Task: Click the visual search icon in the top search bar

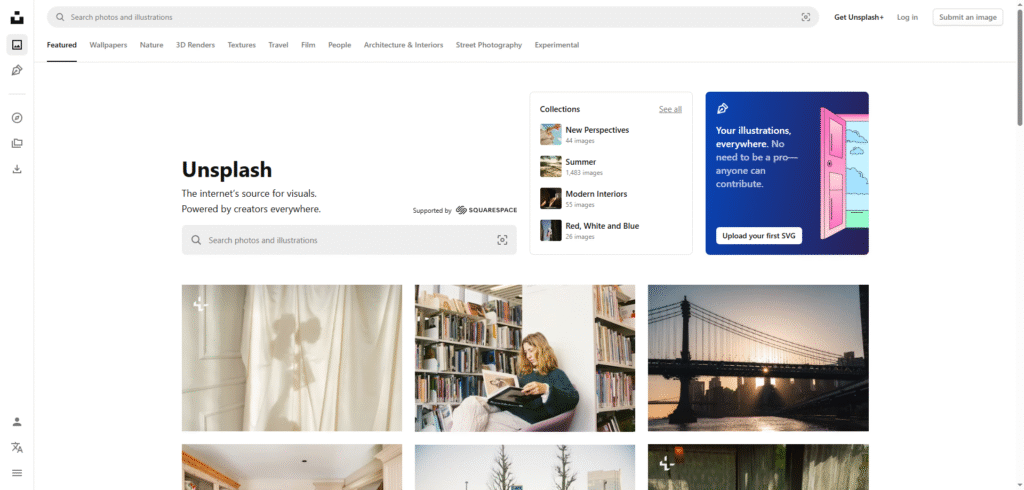Action: pyautogui.click(x=805, y=17)
